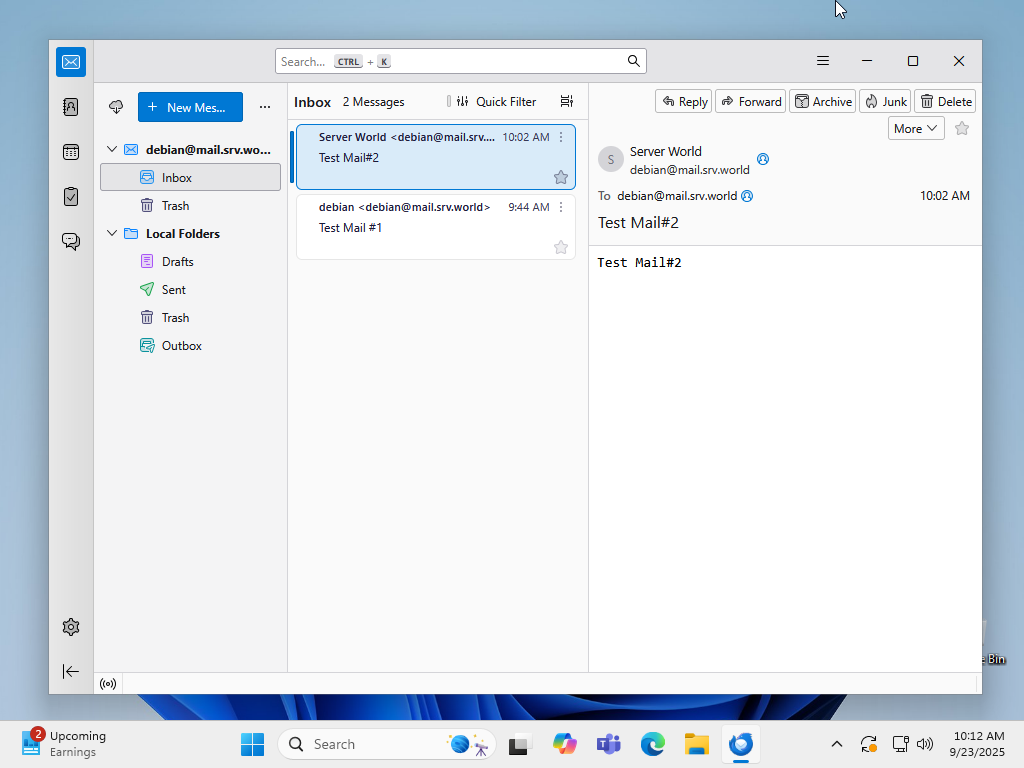Open Microsoft Edge from the taskbar

coord(653,744)
